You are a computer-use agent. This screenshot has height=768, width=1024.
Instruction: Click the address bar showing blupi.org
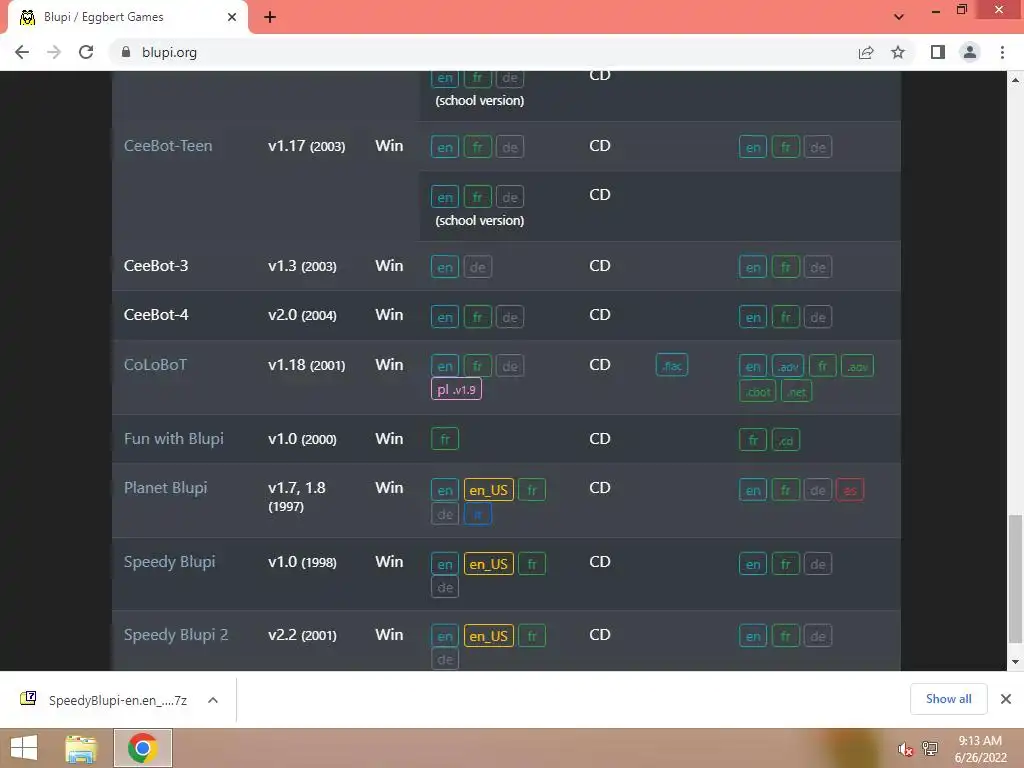click(483, 52)
